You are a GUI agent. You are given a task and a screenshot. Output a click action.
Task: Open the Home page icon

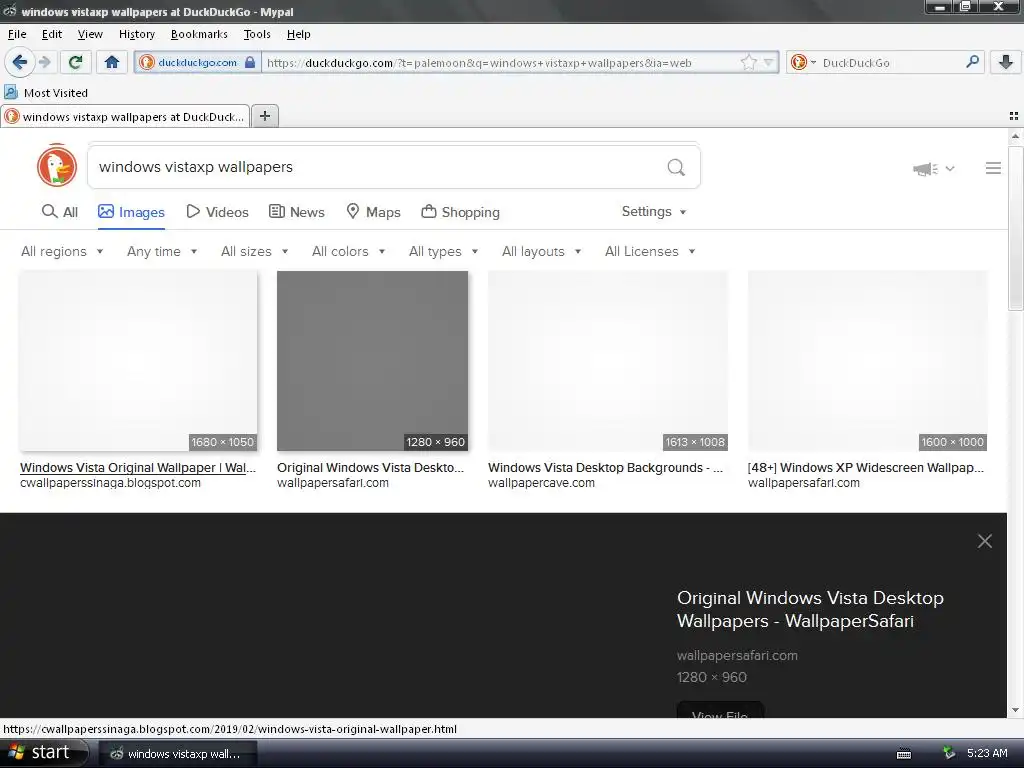112,62
